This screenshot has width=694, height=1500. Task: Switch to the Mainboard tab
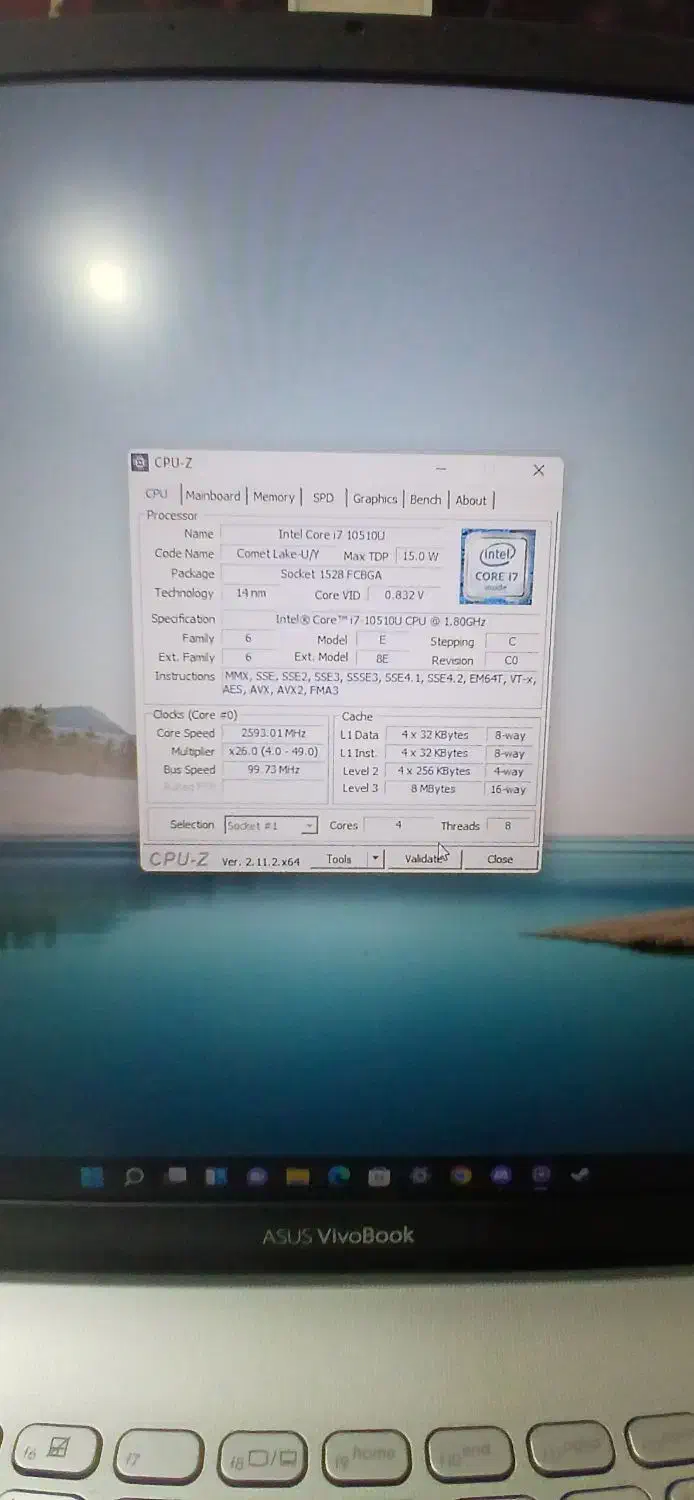[213, 496]
